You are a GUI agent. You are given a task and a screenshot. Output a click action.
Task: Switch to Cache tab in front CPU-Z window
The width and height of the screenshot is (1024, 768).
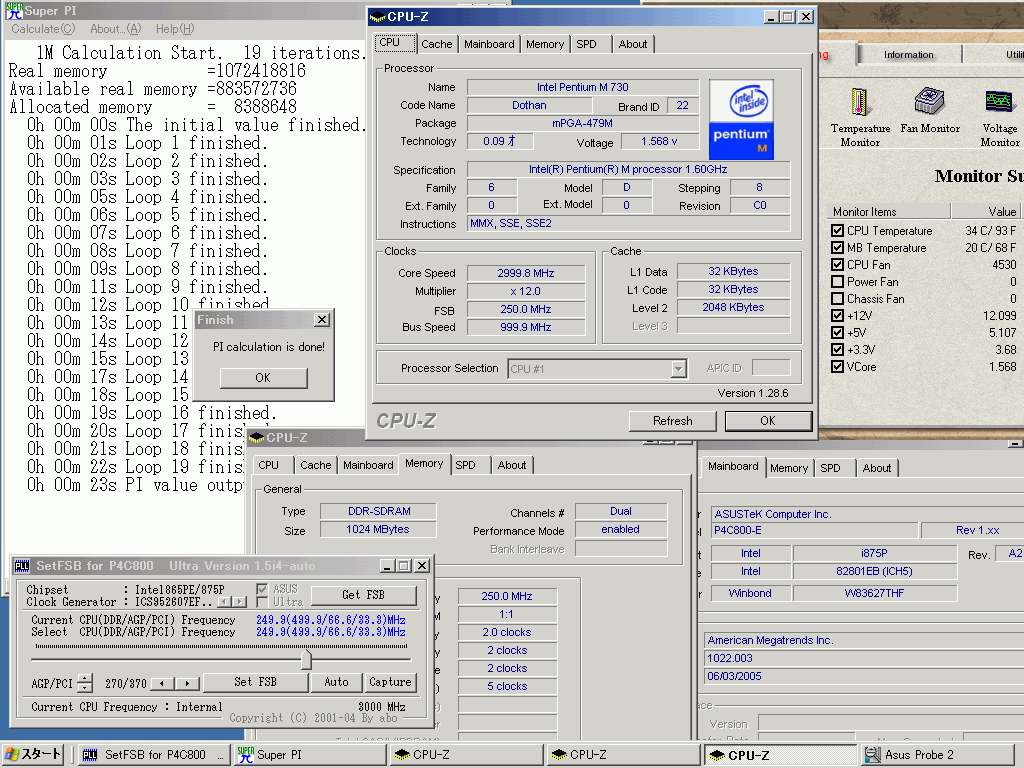pos(436,44)
